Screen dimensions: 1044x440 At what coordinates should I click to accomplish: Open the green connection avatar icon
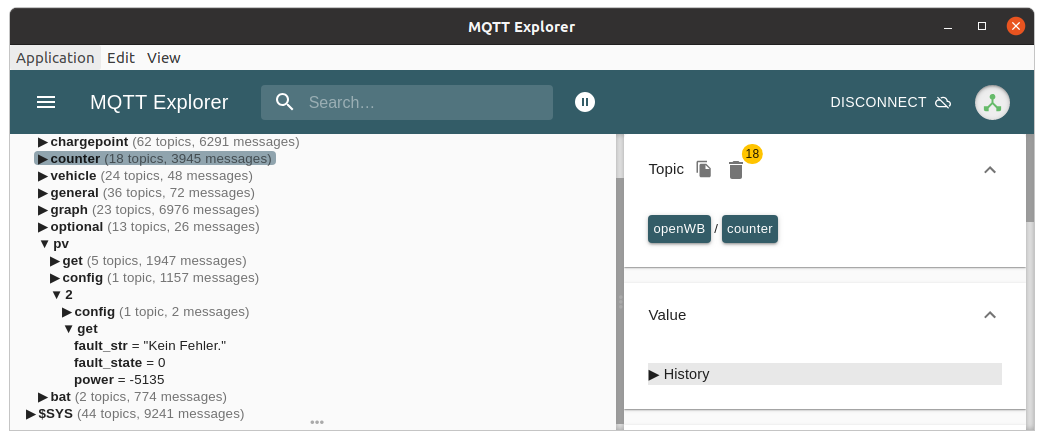pos(992,103)
